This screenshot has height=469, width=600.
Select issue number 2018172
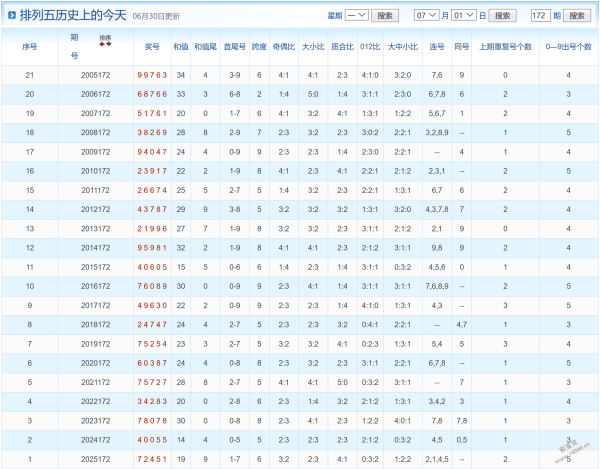pyautogui.click(x=95, y=325)
